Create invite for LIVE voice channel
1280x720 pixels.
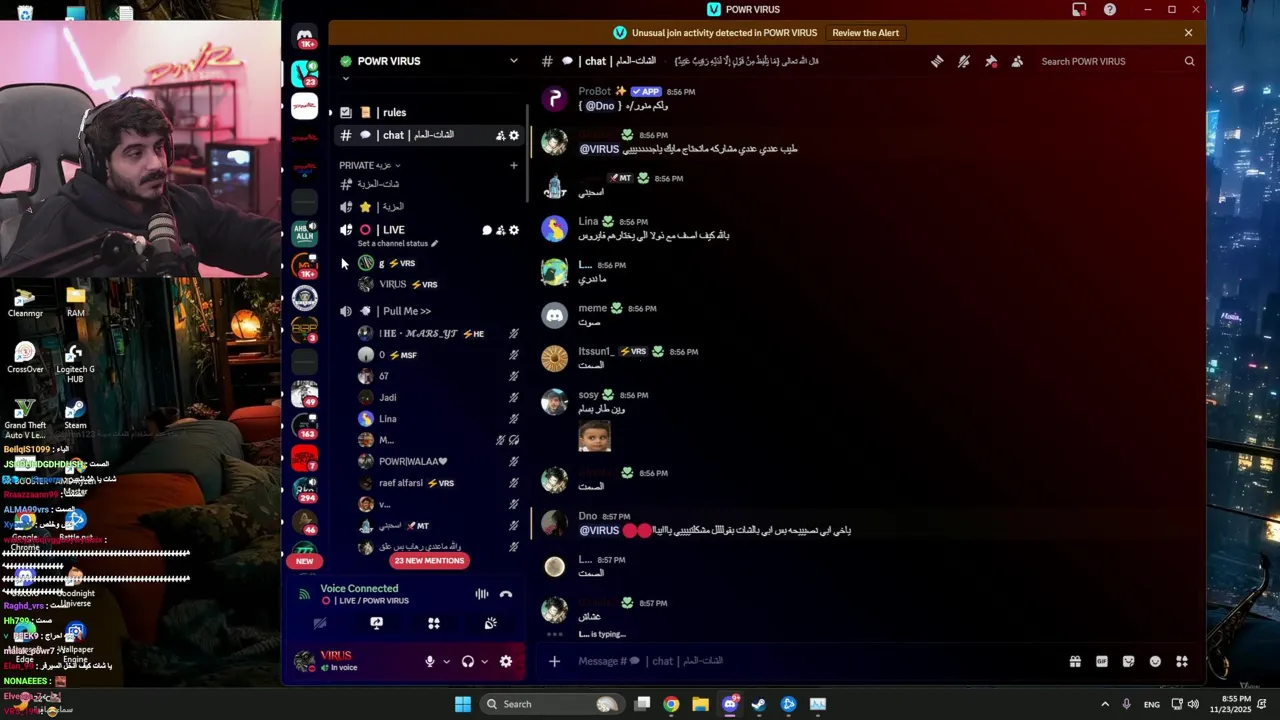[x=501, y=230]
